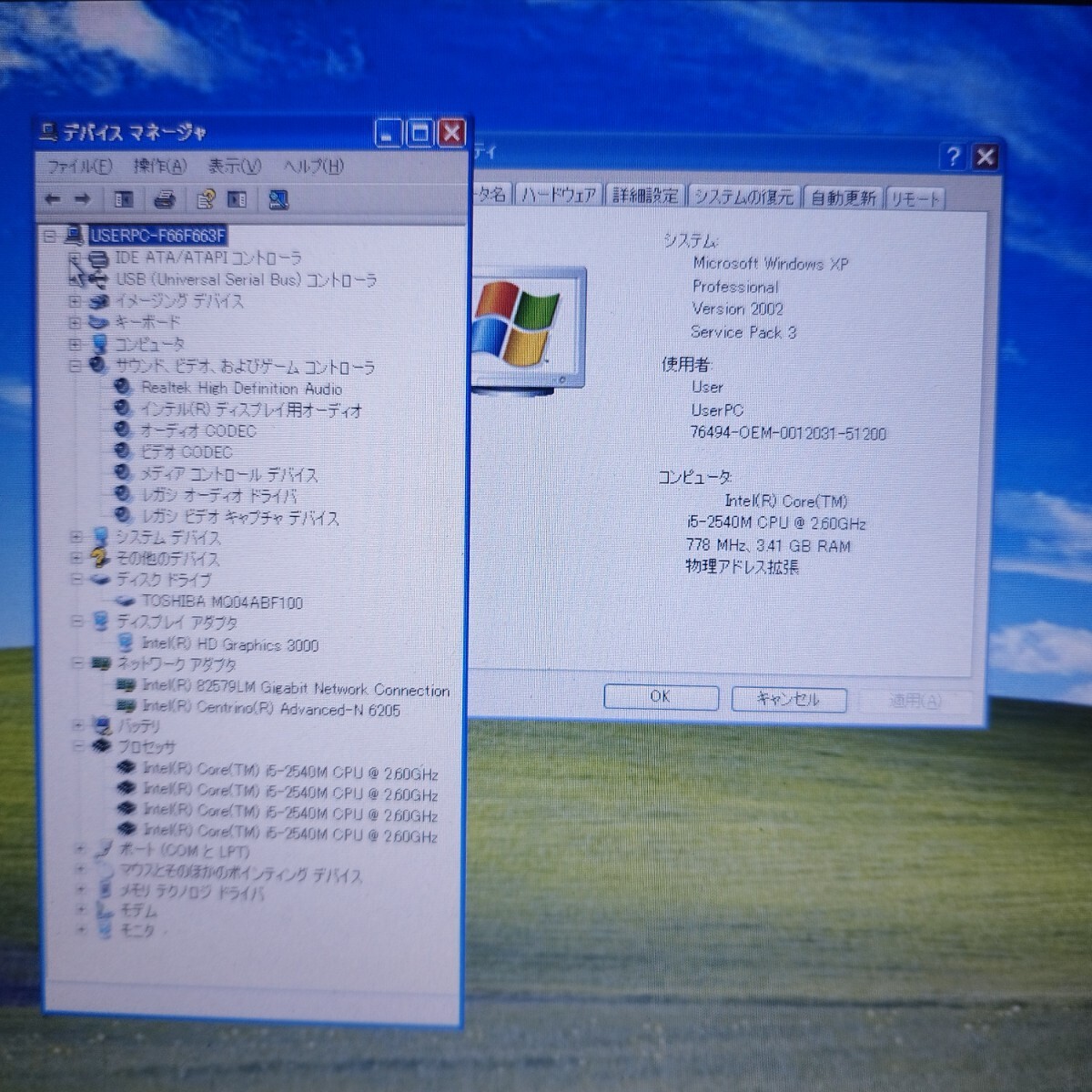
Task: Expand the バッテリ node
Action: tap(78, 726)
